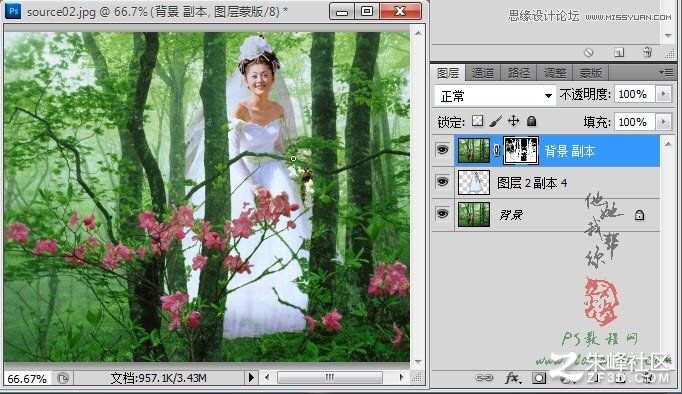Click mask link icon on 背景 副本
Image resolution: width=682 pixels, height=394 pixels.
(x=496, y=150)
